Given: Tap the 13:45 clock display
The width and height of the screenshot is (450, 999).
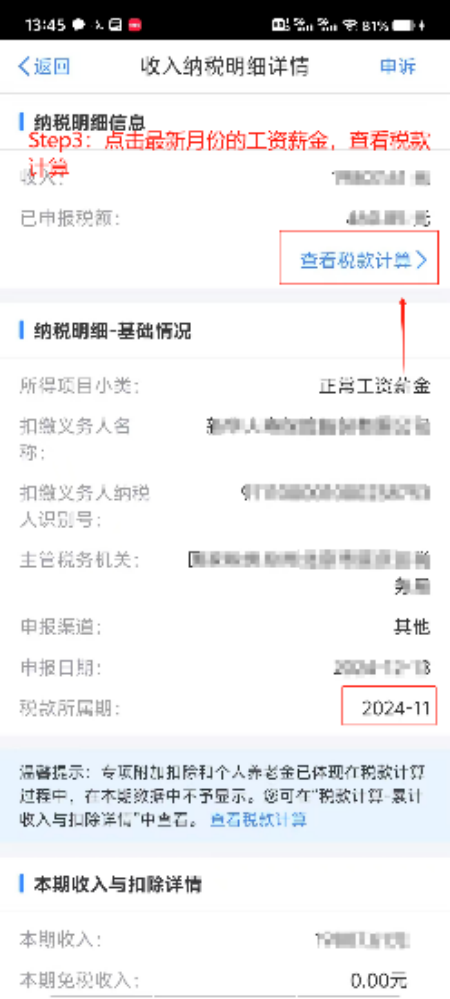Looking at the screenshot, I should pyautogui.click(x=46, y=25).
